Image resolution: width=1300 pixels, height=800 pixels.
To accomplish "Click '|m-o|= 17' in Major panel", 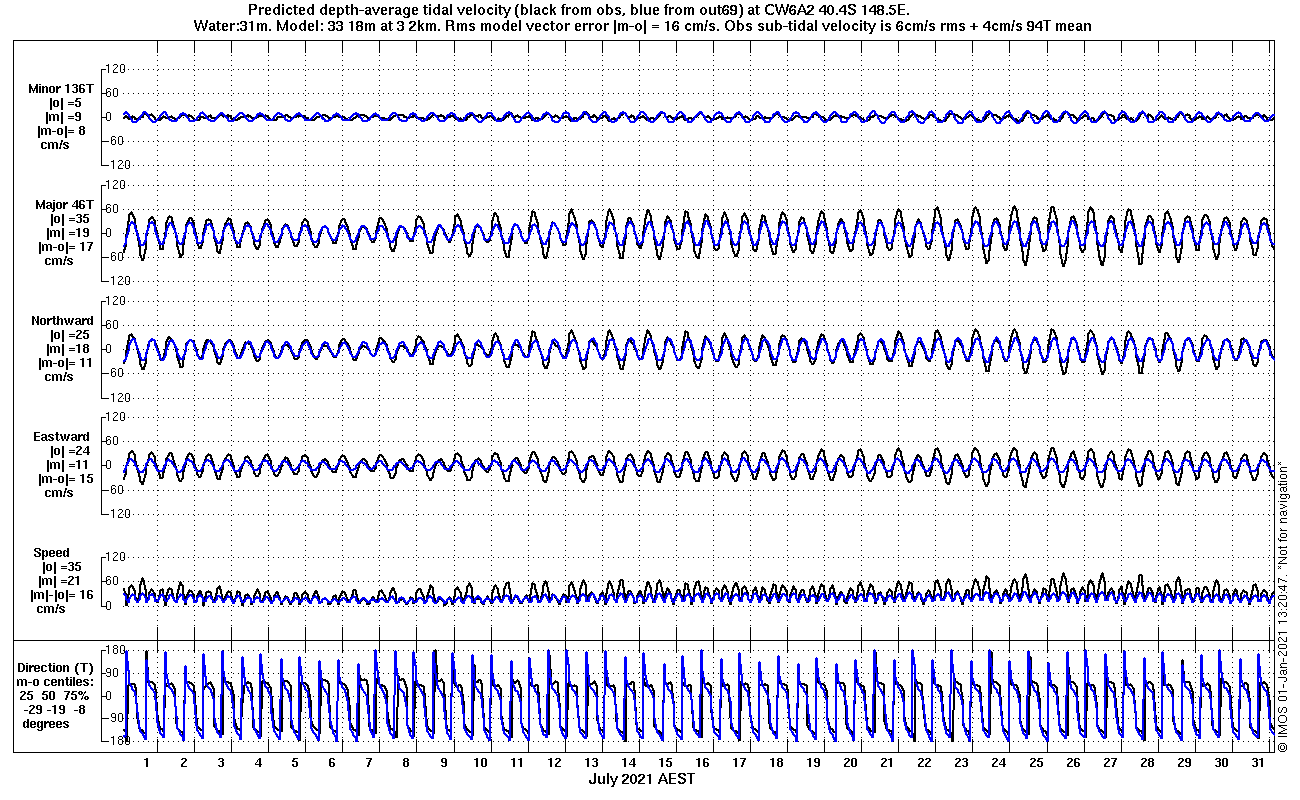I will tap(66, 247).
